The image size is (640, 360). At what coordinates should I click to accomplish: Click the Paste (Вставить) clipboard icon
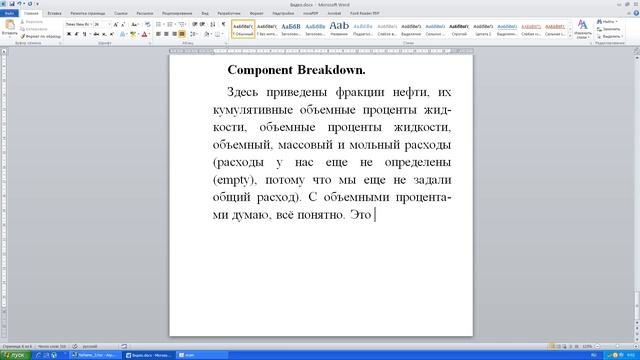pos(9,25)
